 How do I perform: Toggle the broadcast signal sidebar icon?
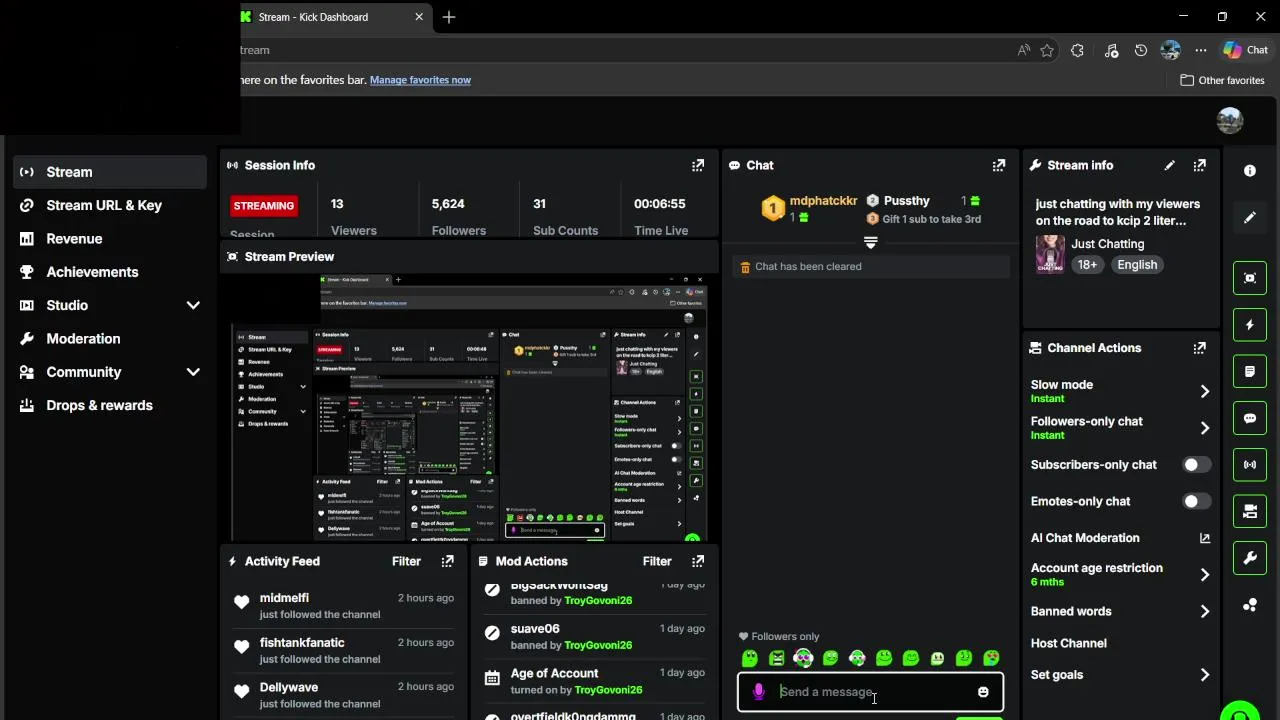[x=1250, y=465]
